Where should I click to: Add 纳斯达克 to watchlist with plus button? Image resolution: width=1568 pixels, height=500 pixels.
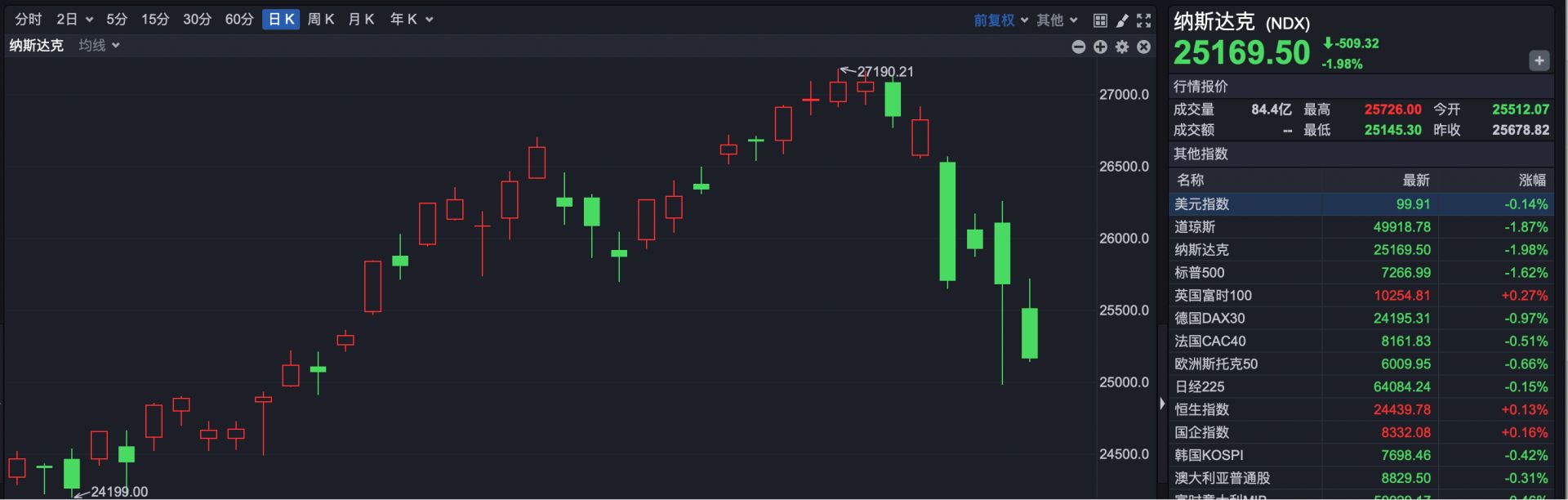click(1539, 60)
